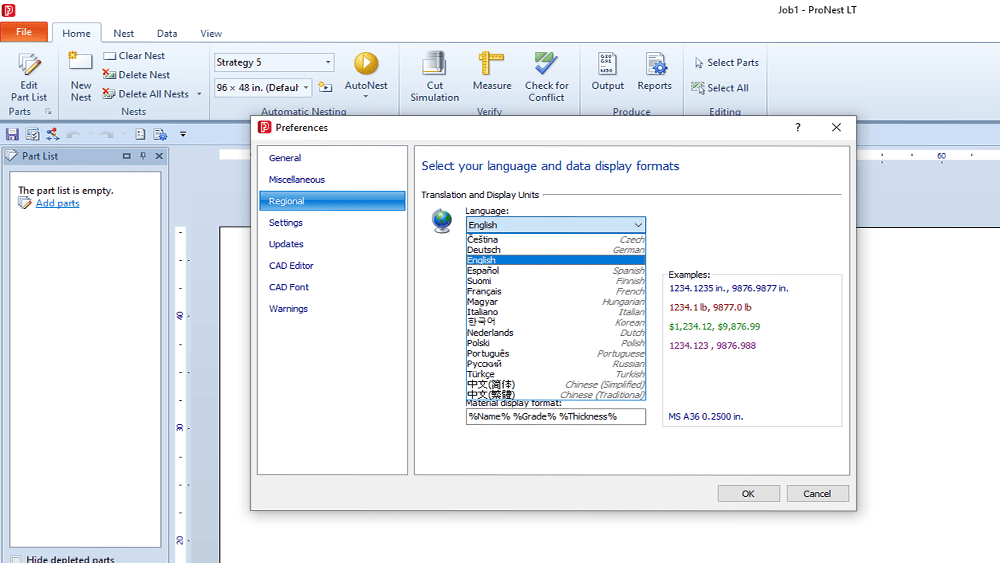
Task: Maximize the Part List panel
Action: pos(127,156)
